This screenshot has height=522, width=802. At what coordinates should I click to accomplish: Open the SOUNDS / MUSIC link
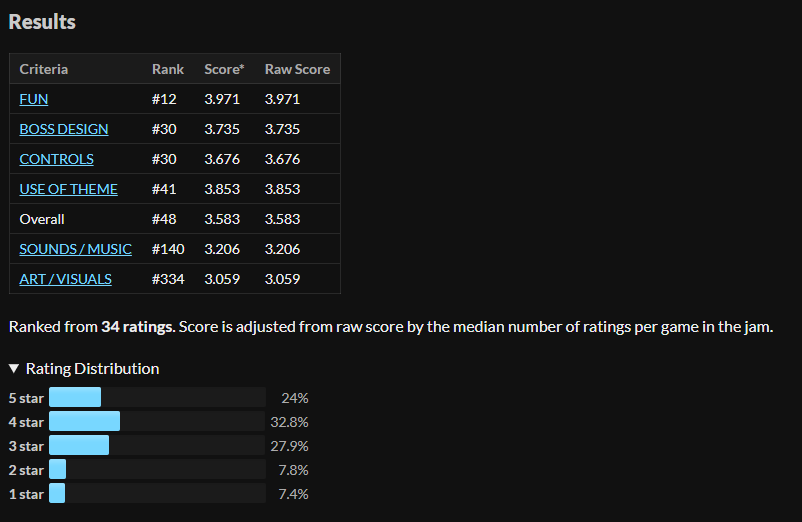point(76,249)
